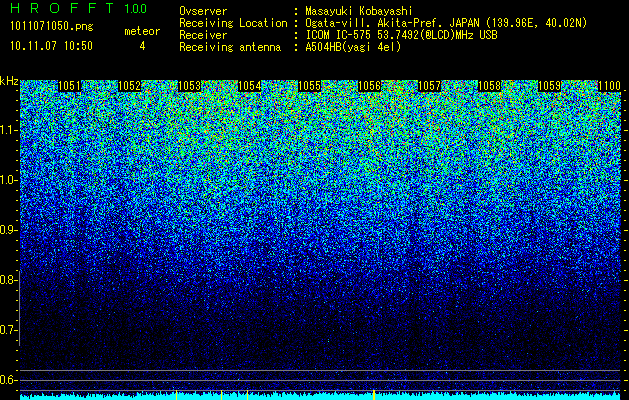This screenshot has width=629, height=400.
Task: Click the 1.0 frequency axis label
Action: tap(8, 181)
